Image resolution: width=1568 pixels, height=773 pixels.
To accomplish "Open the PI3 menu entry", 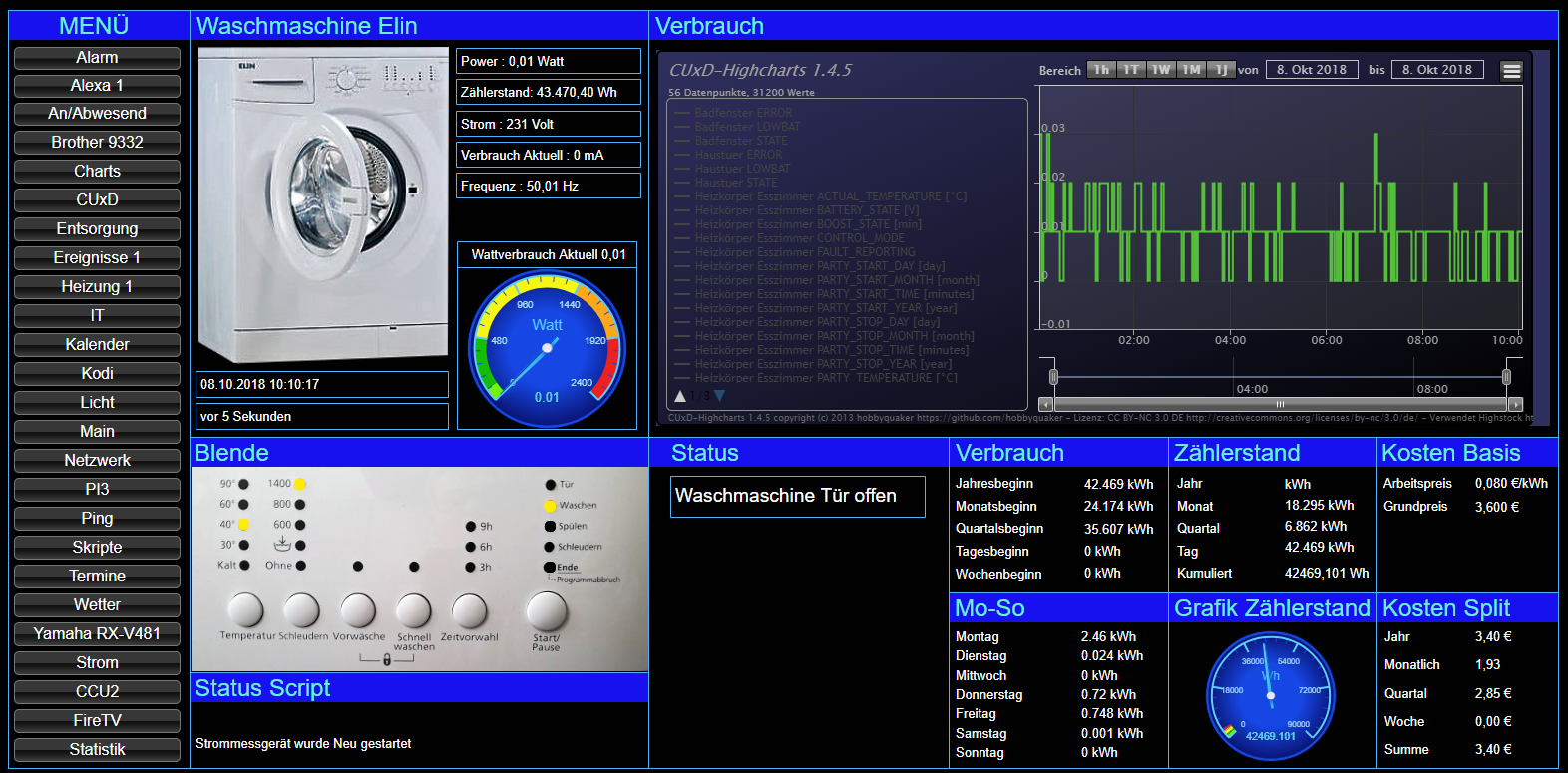I will pyautogui.click(x=97, y=490).
